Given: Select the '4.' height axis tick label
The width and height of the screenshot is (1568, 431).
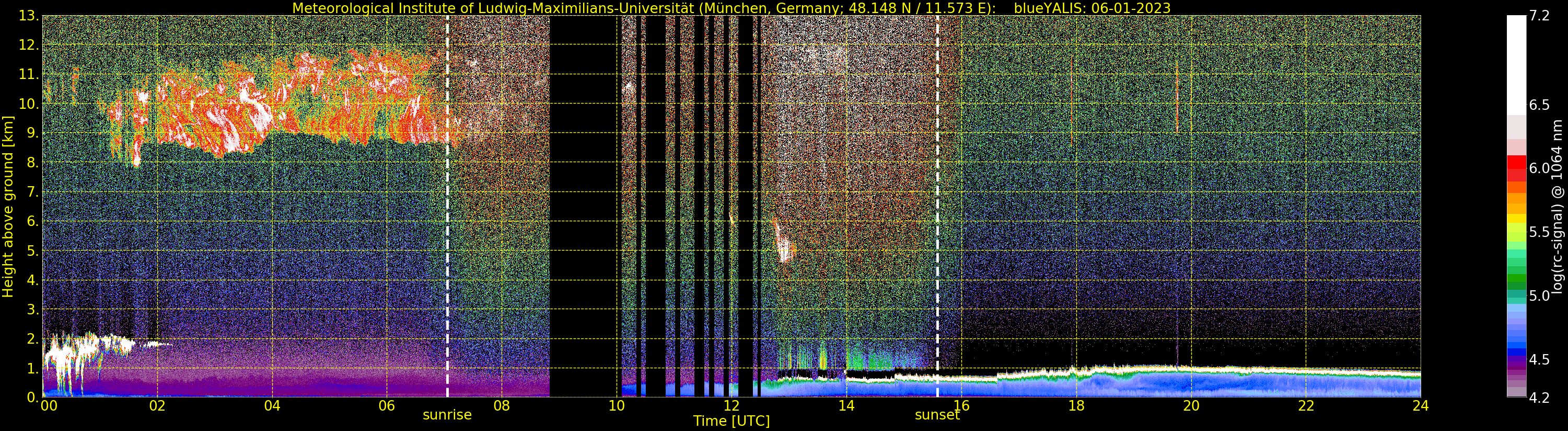Looking at the screenshot, I should click(x=32, y=280).
